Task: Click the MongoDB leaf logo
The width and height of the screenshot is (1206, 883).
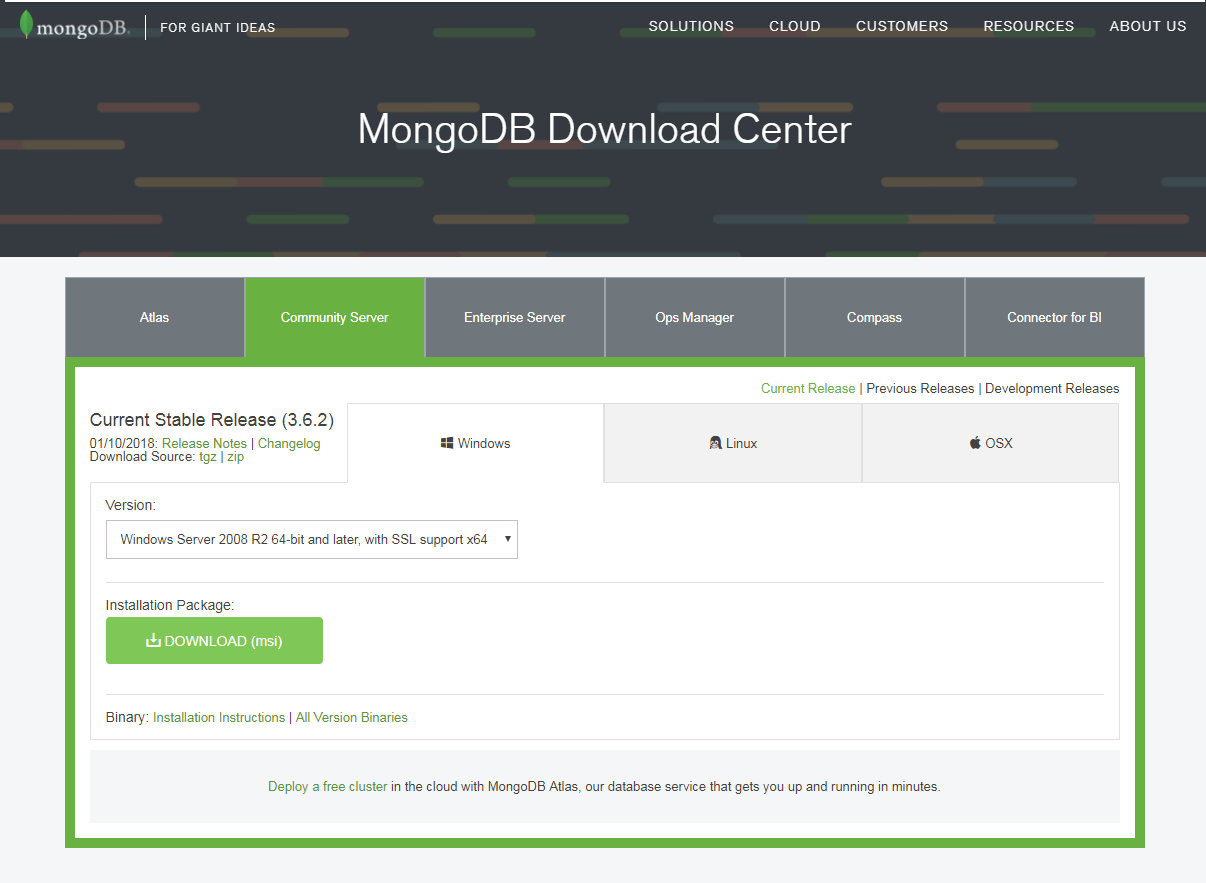Action: [26, 24]
